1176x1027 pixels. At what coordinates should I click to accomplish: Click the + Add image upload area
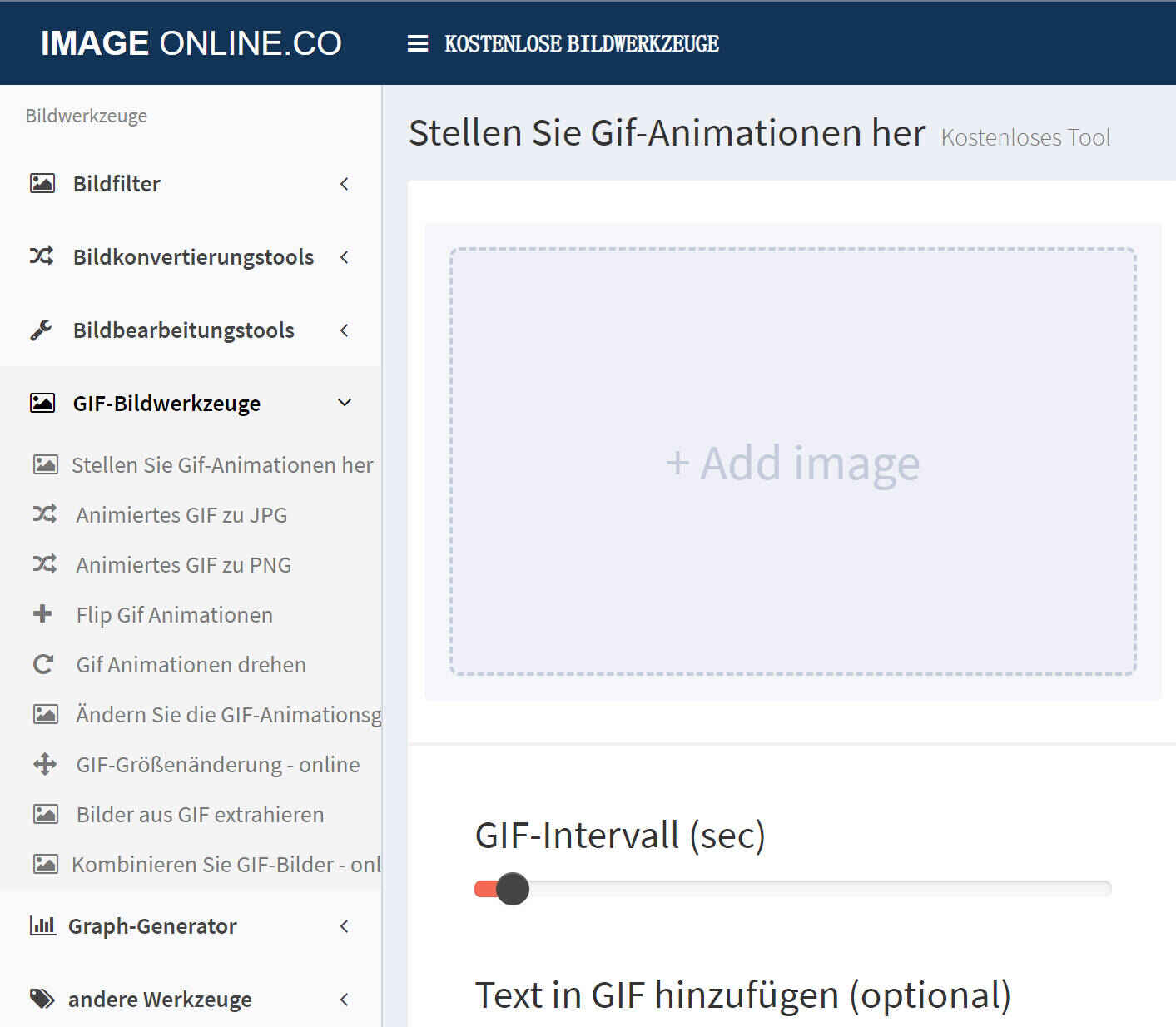point(793,462)
